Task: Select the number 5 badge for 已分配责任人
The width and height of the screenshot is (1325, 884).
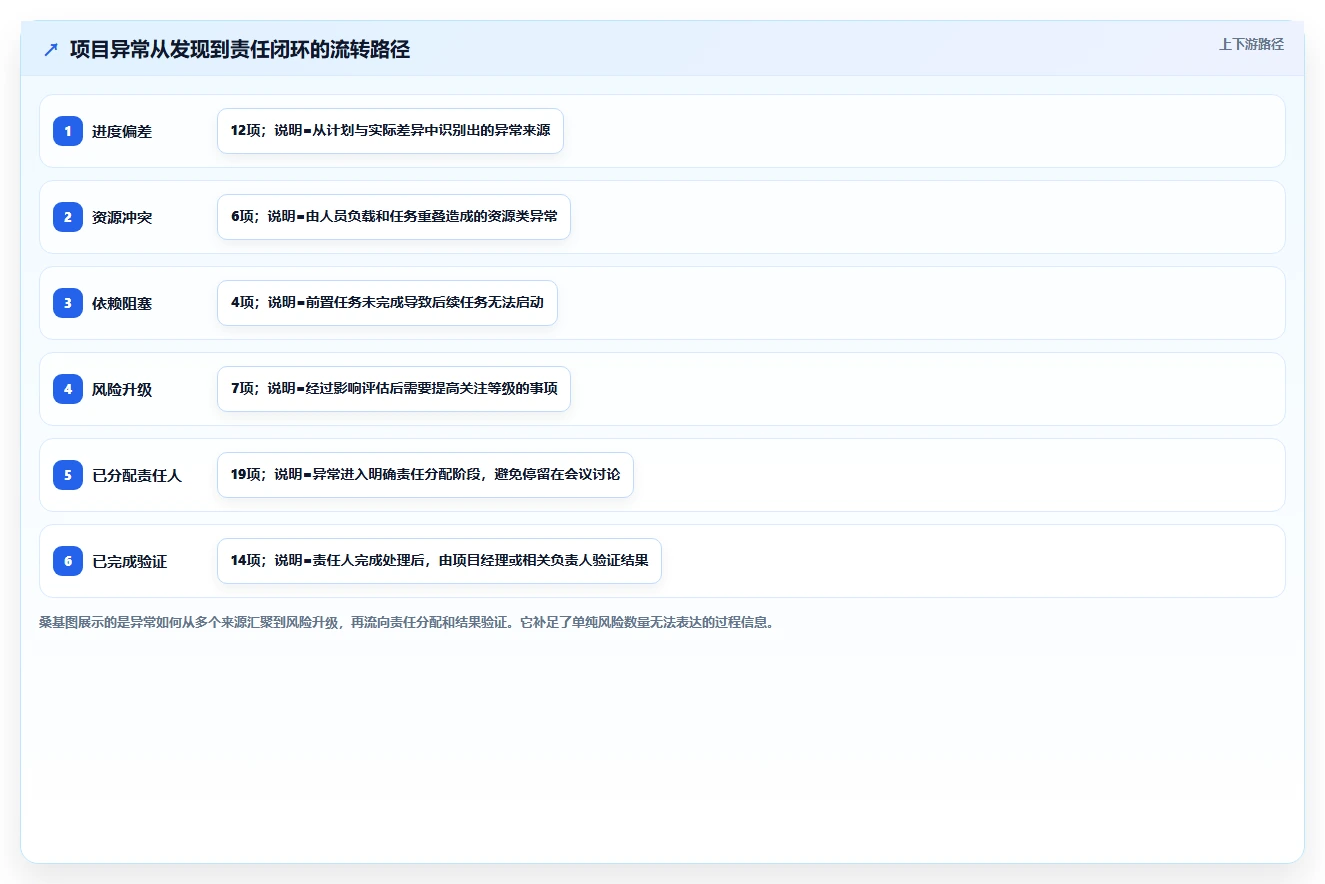Action: click(x=68, y=475)
